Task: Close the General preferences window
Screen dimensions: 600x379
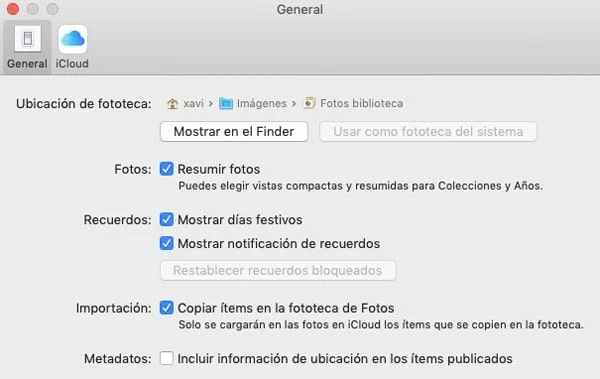Action: coord(13,9)
